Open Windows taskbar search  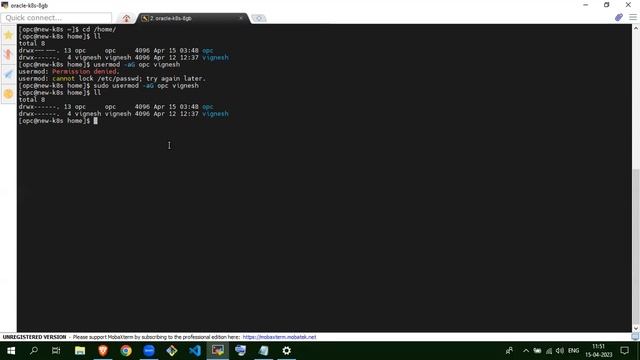(34, 351)
